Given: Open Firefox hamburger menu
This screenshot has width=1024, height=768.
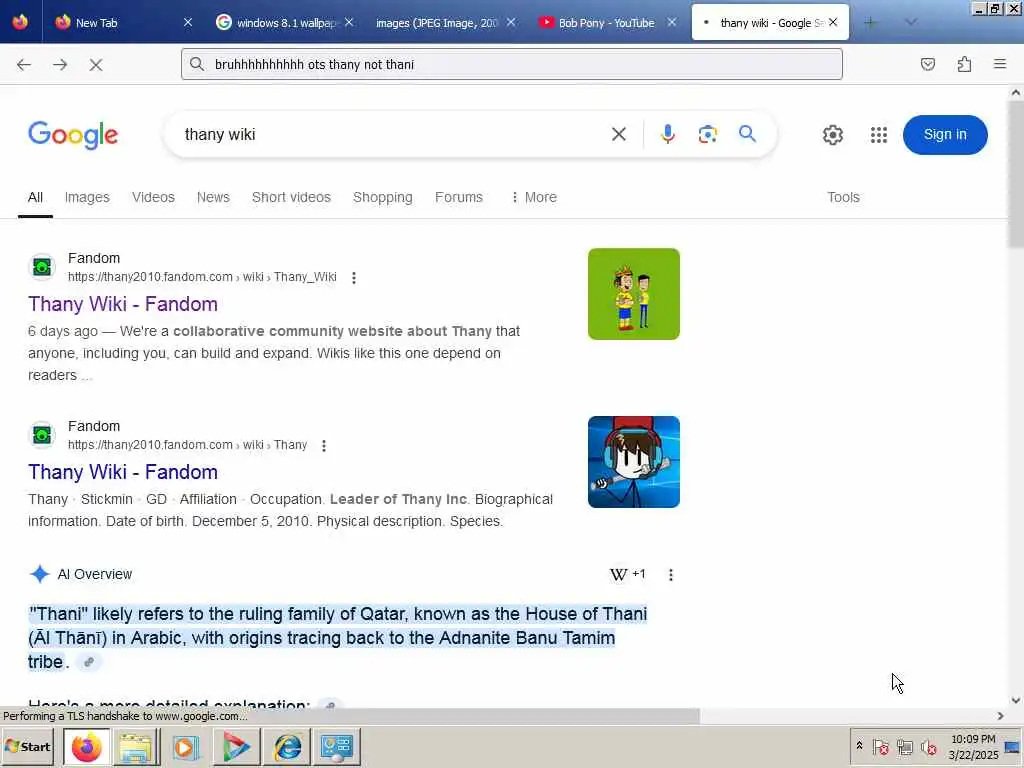Looking at the screenshot, I should pos(1000,64).
